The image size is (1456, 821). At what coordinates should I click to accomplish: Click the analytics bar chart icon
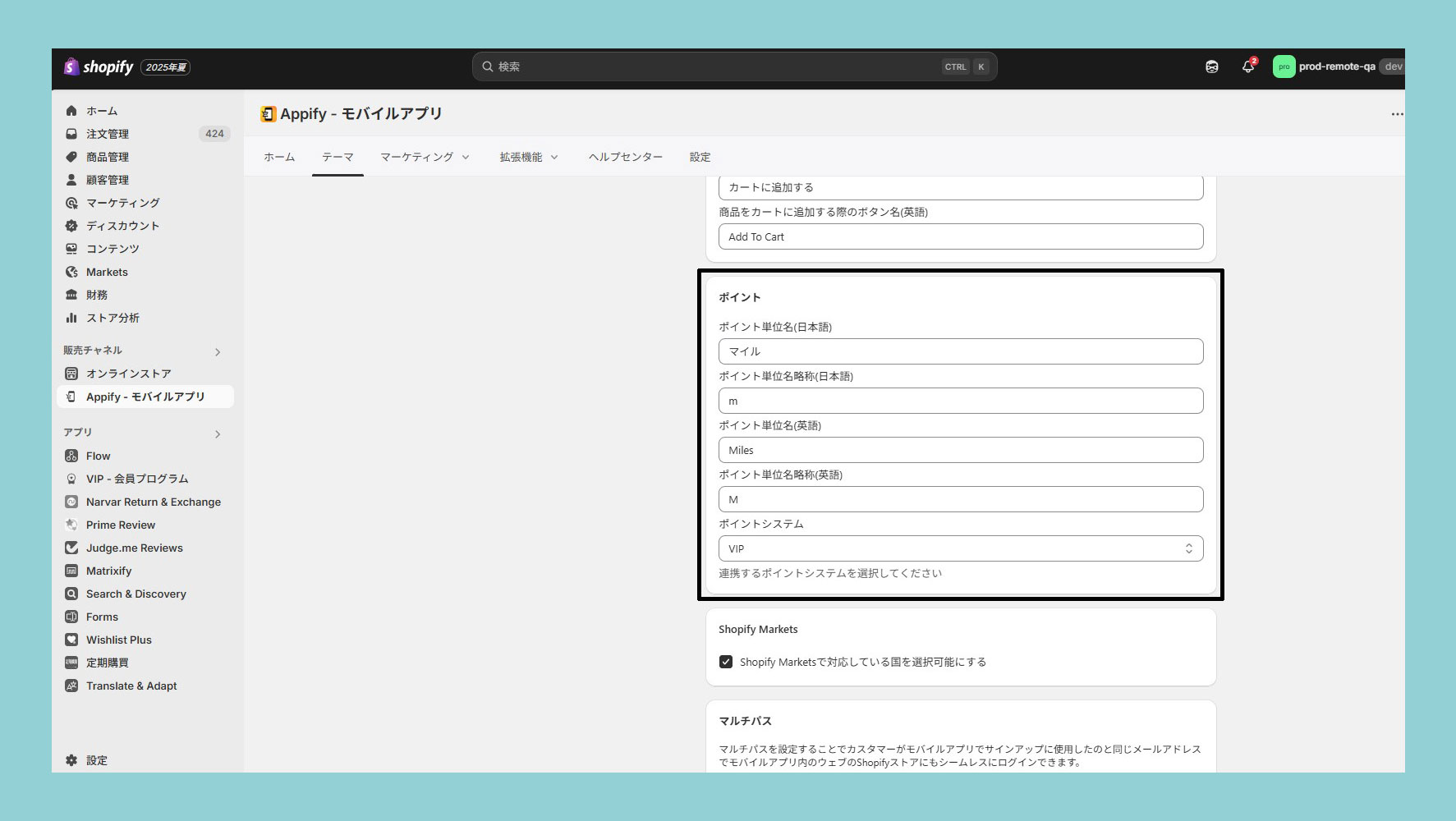coord(71,318)
